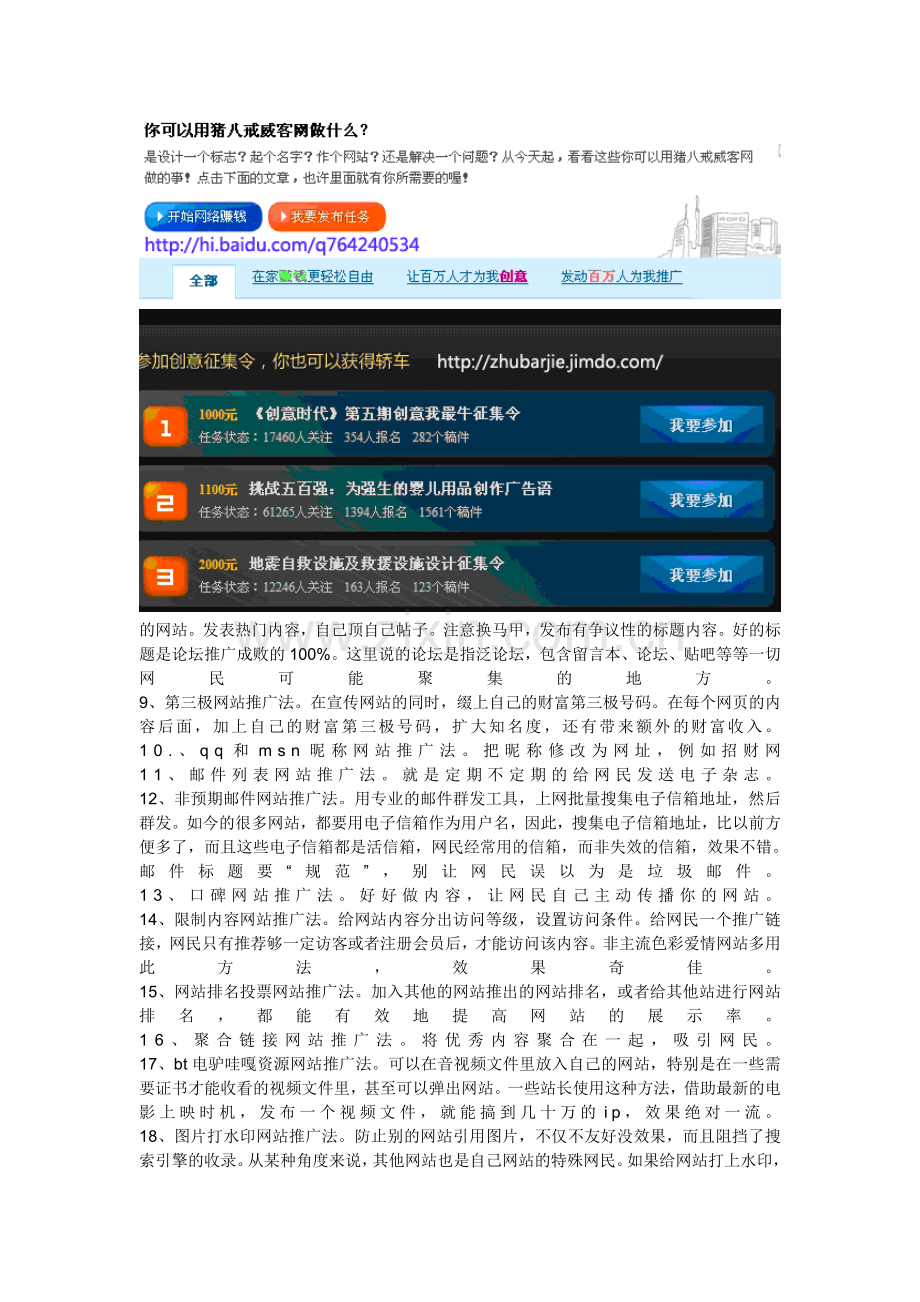Click the orange number 3 rank icon
Image resolution: width=920 pixels, height=1302 pixels.
point(165,576)
